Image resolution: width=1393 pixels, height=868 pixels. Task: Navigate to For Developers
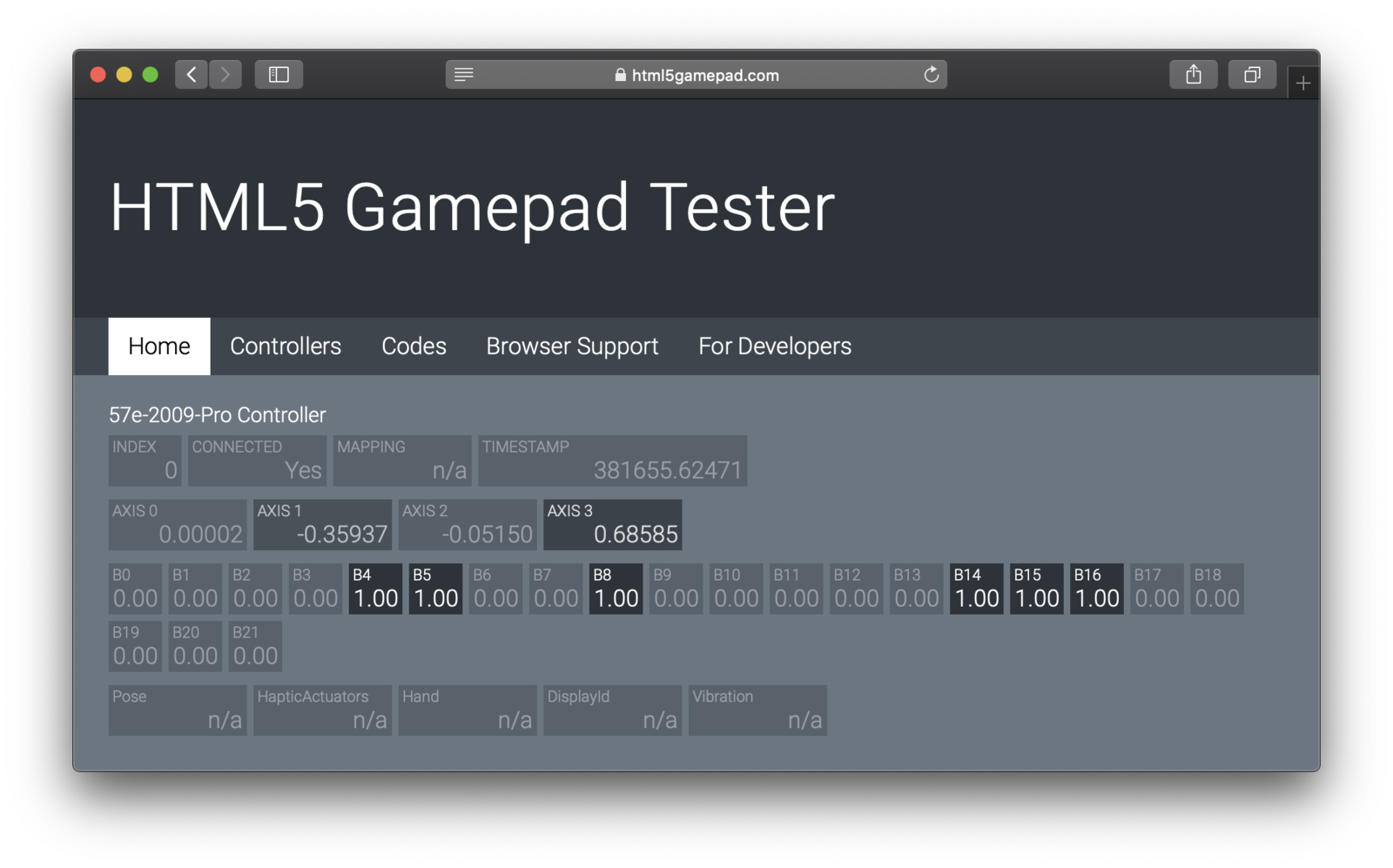775,347
